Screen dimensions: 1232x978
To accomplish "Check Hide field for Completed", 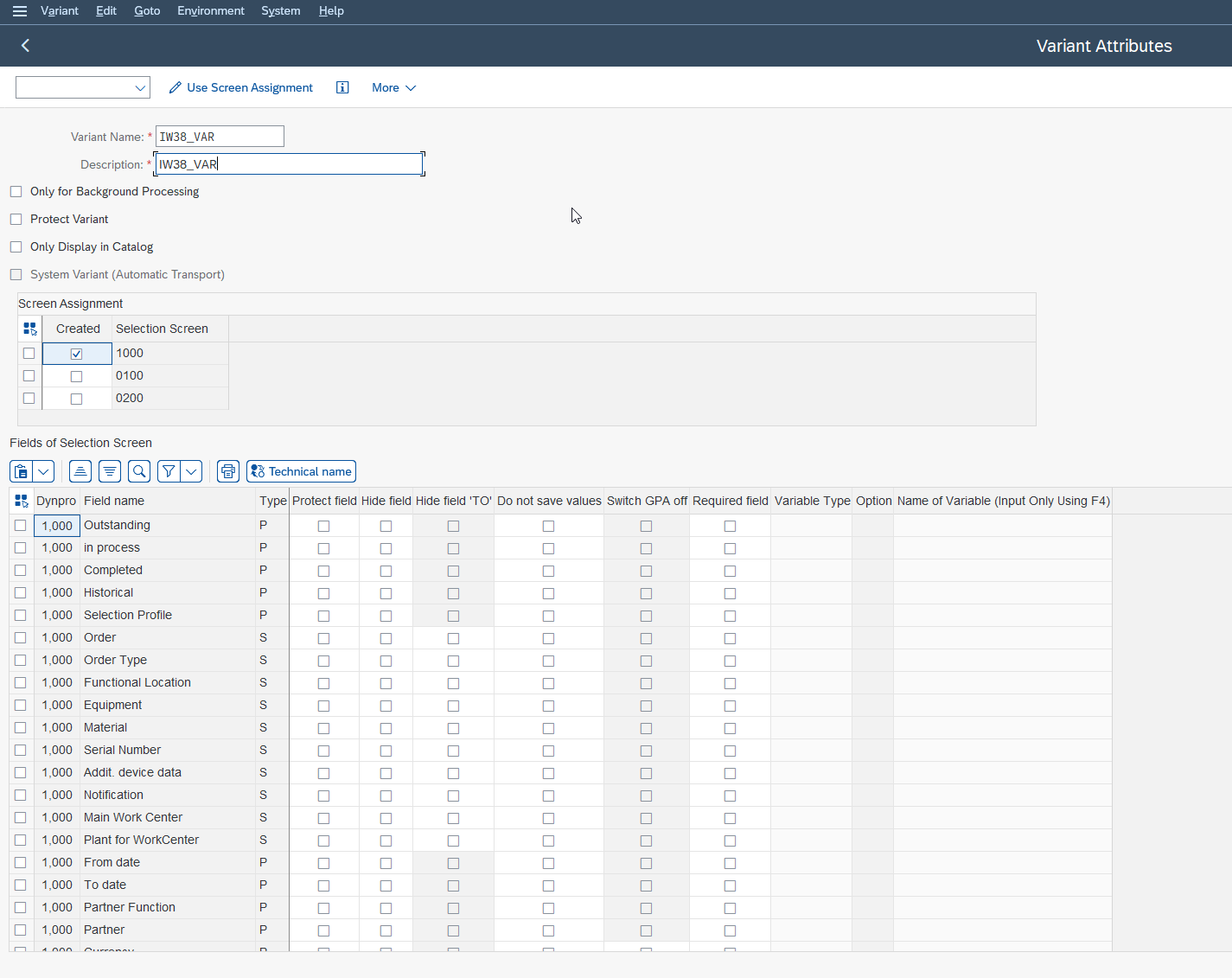I will [386, 571].
